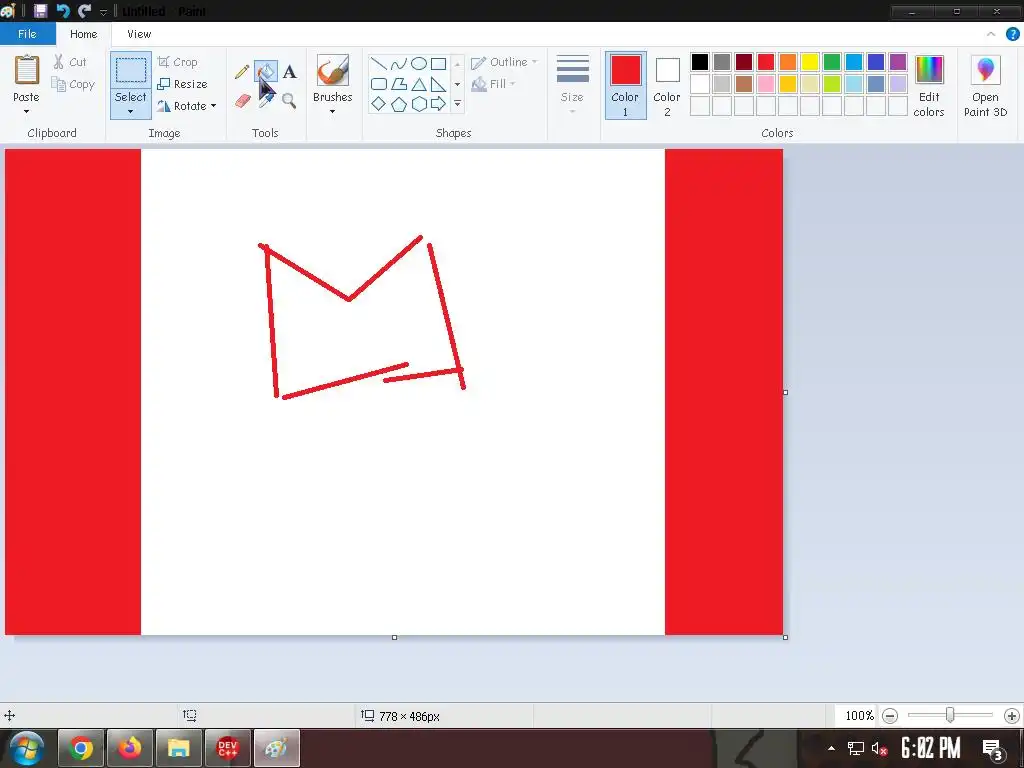Click the Copy button
The height and width of the screenshot is (768, 1024).
click(x=73, y=84)
